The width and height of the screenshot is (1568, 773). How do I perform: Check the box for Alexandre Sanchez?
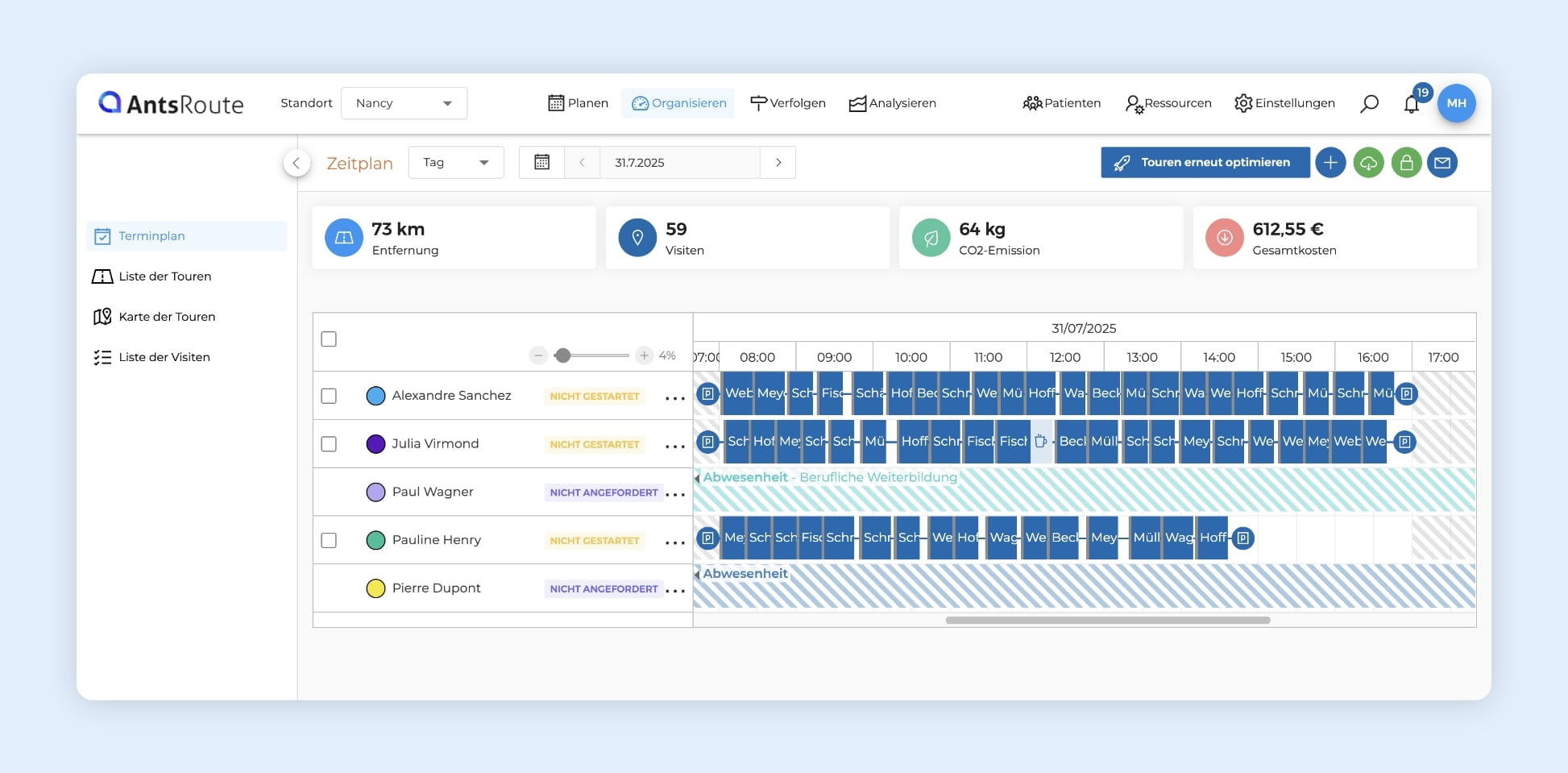pyautogui.click(x=329, y=396)
